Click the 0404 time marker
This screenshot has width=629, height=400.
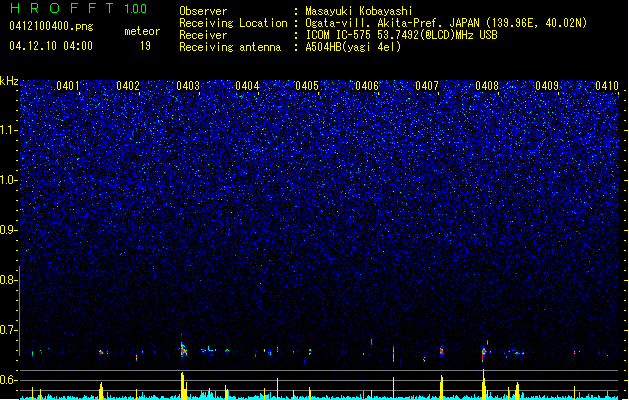coord(247,86)
